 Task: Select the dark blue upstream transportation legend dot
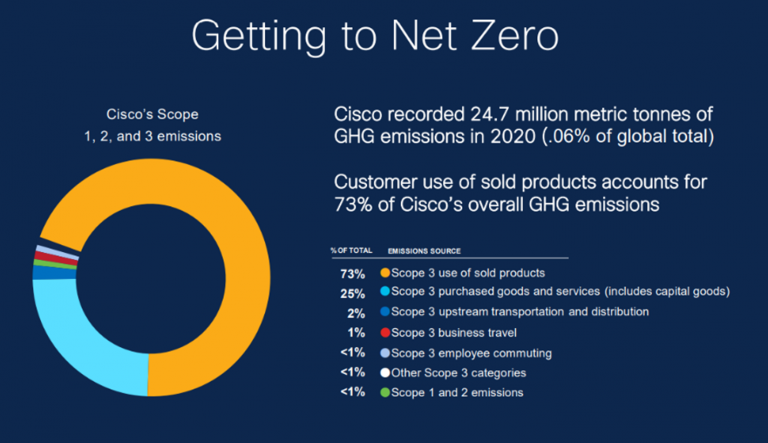coord(386,312)
